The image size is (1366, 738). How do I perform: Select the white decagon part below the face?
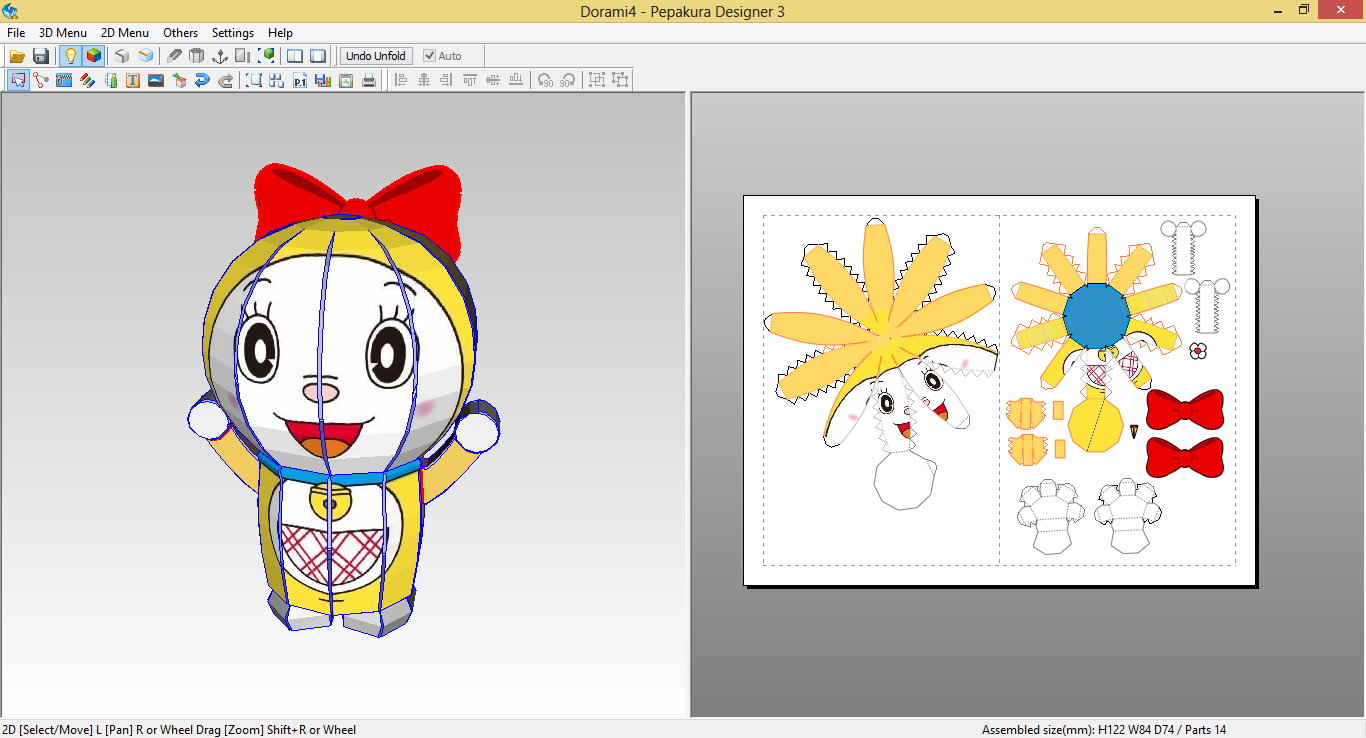pyautogui.click(x=904, y=480)
